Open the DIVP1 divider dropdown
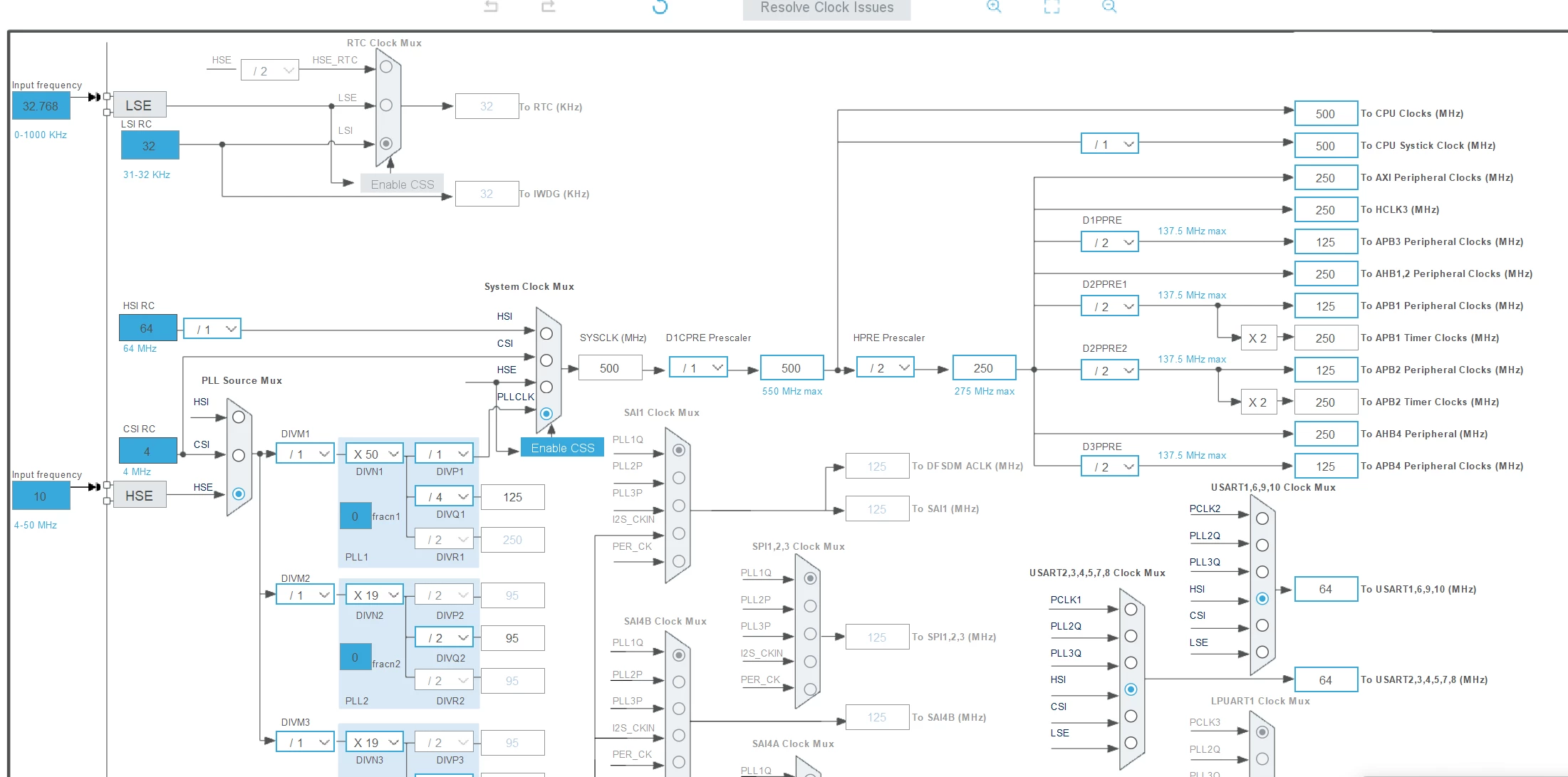Image resolution: width=1568 pixels, height=777 pixels. (445, 454)
